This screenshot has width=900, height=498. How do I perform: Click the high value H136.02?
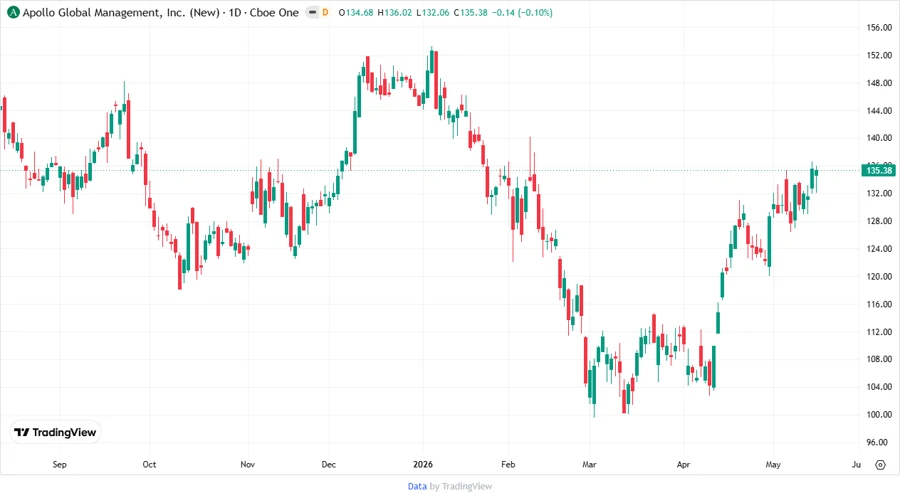[x=395, y=13]
